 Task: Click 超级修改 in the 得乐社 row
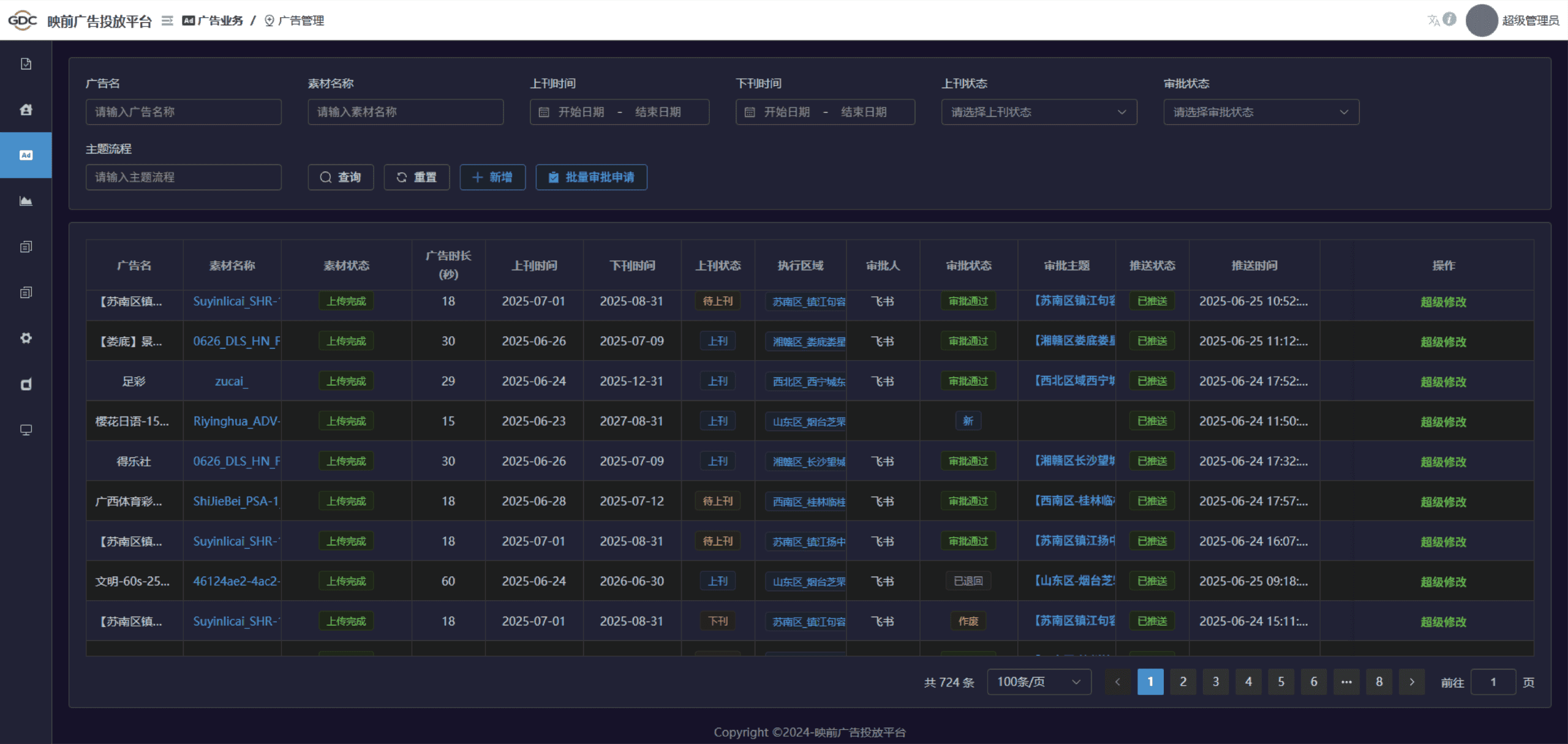1443,462
